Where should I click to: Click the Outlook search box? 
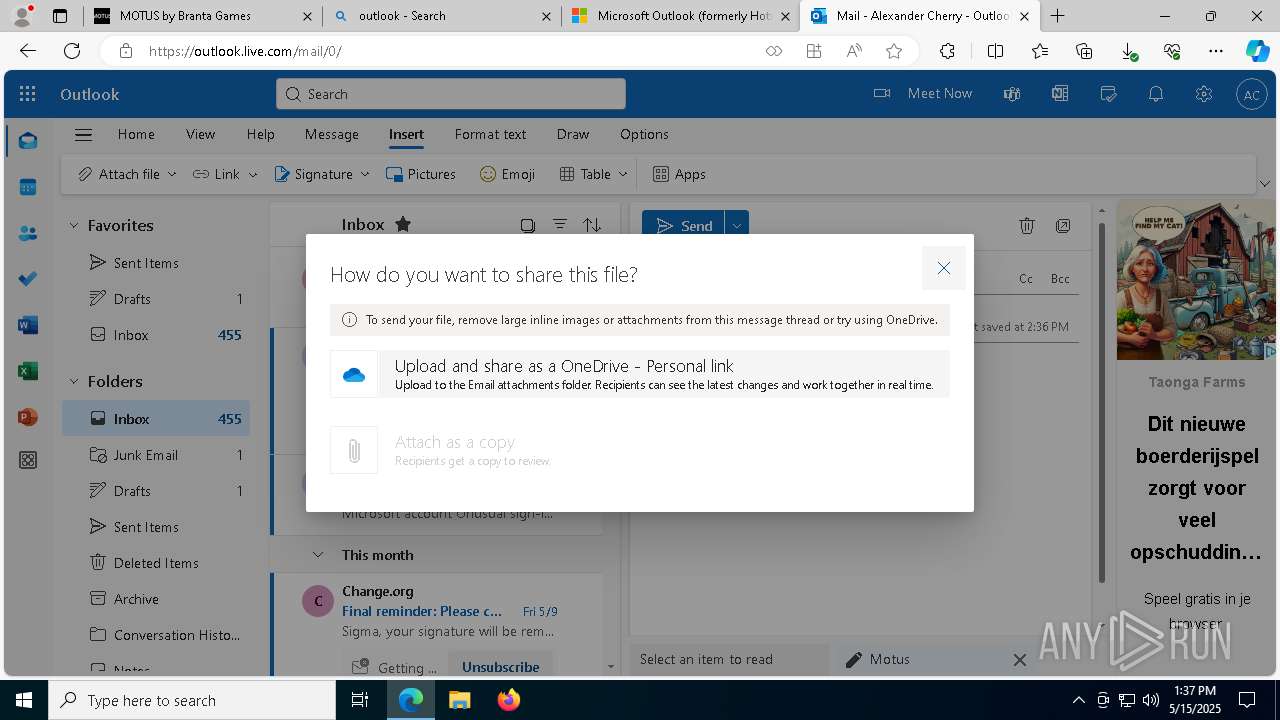click(x=451, y=94)
